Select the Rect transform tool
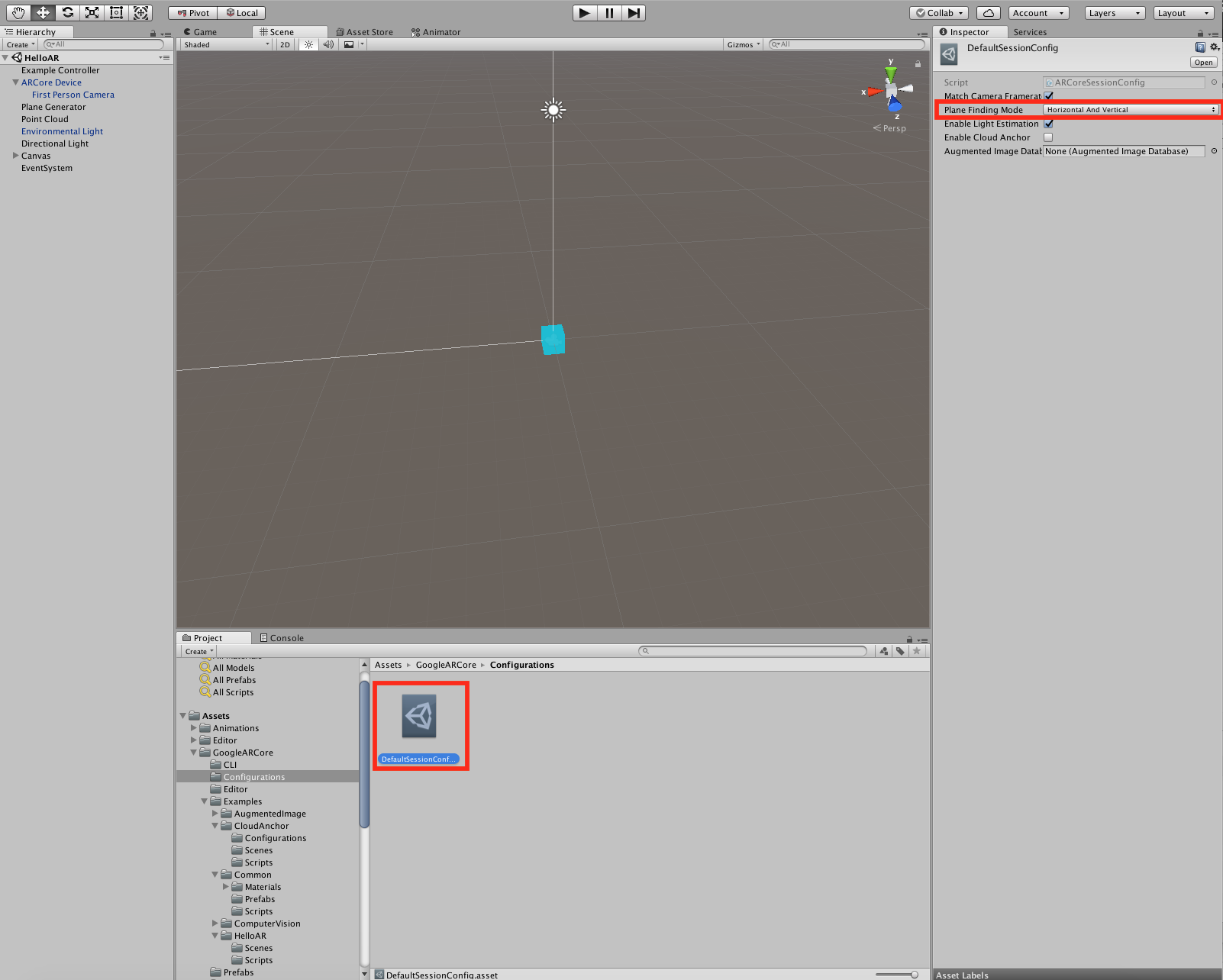The width and height of the screenshot is (1223, 980). point(116,13)
